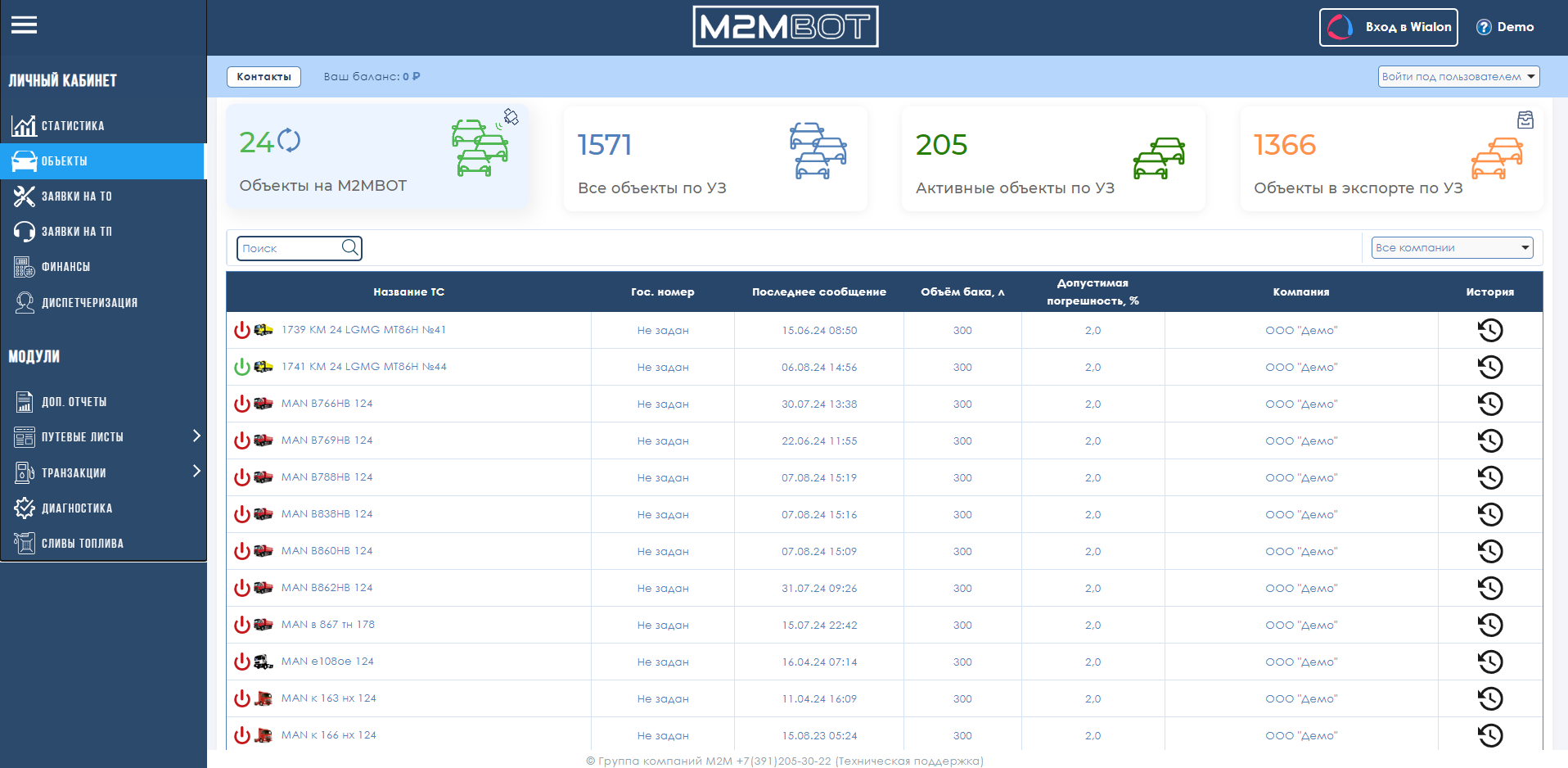Click the satellite icon on M2MBOT card
The image size is (1568, 768).
pos(511,117)
